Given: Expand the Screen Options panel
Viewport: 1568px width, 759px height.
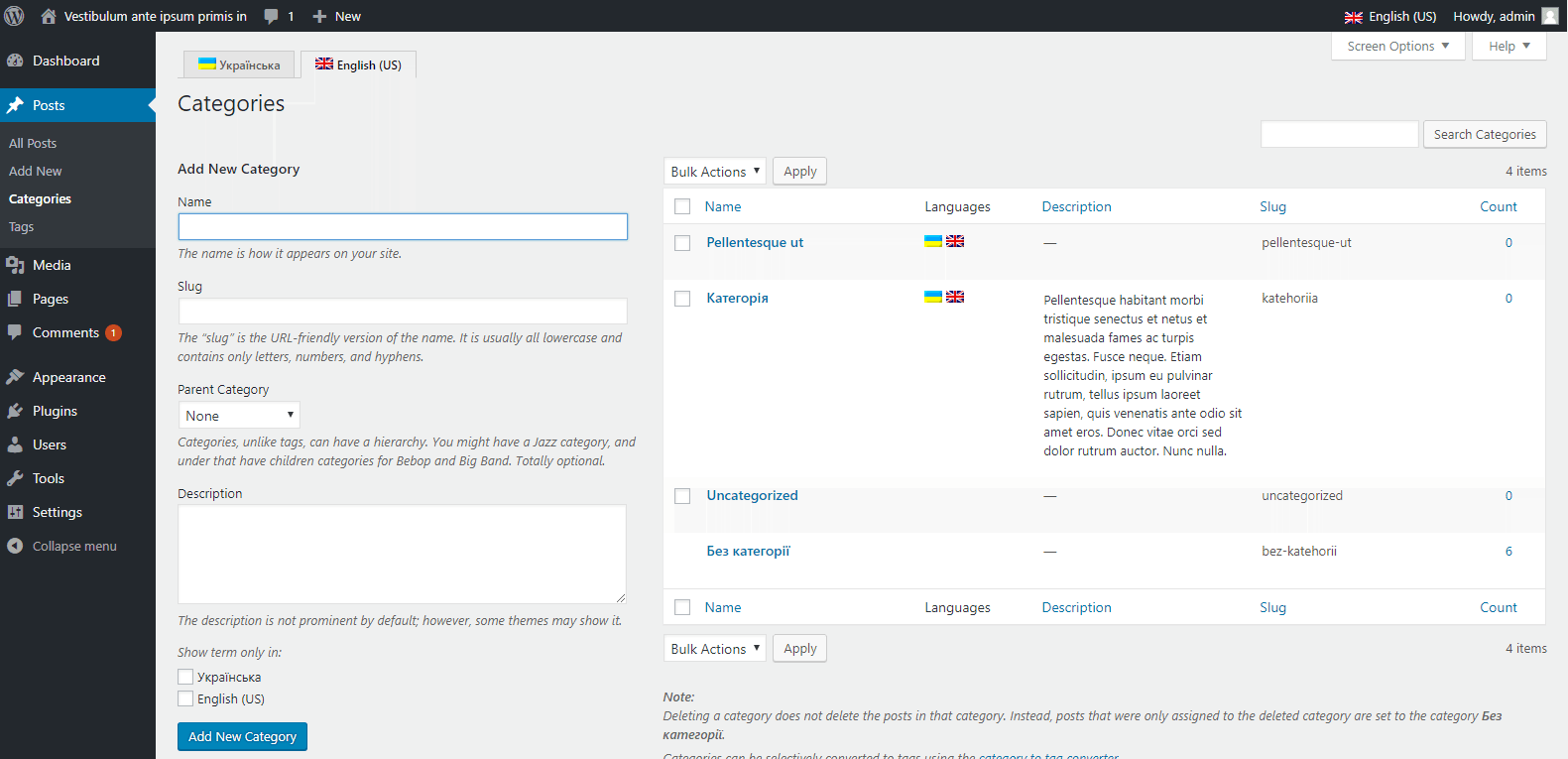Looking at the screenshot, I should pos(1398,47).
